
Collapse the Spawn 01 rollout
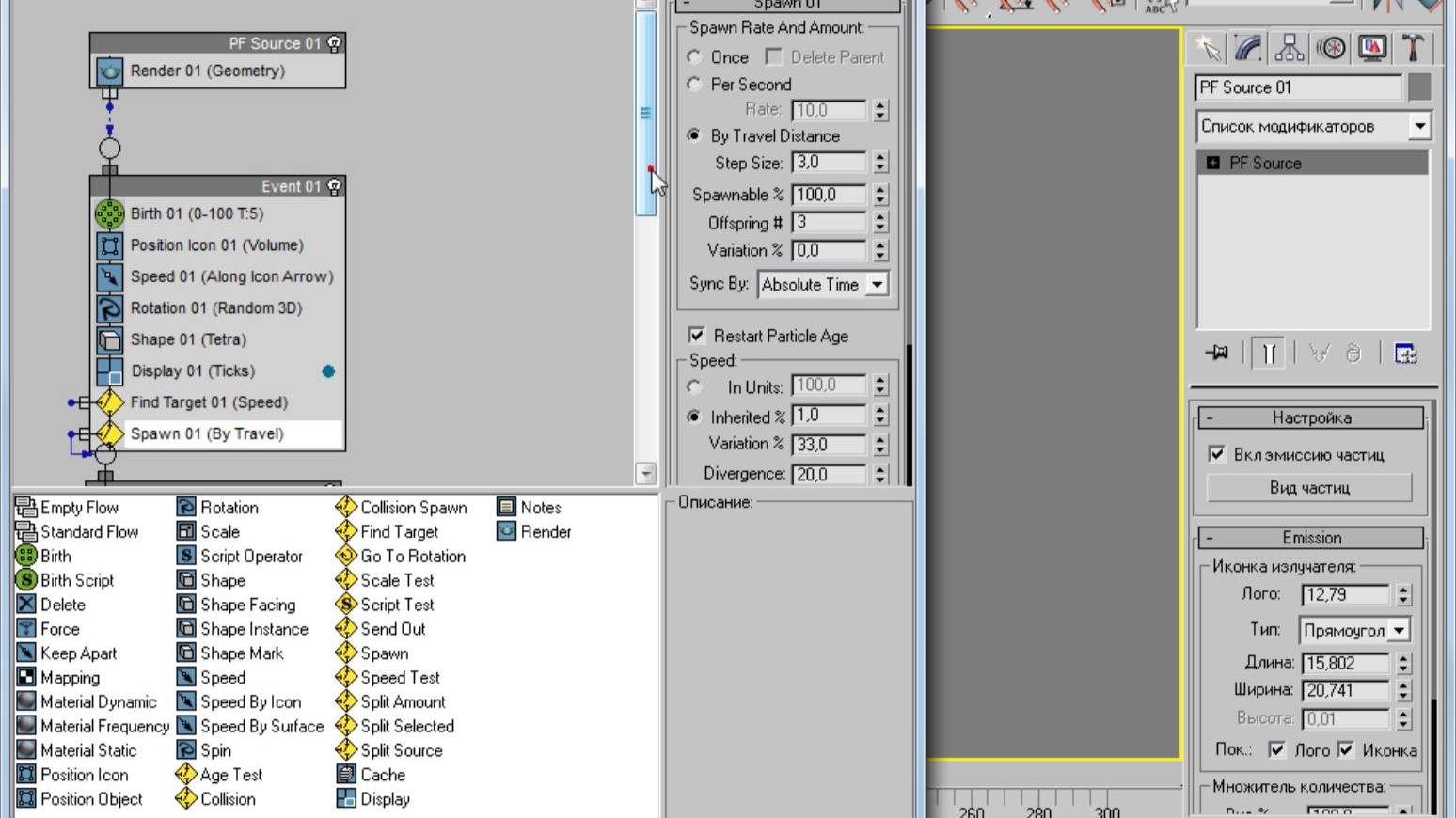pyautogui.click(x=788, y=5)
